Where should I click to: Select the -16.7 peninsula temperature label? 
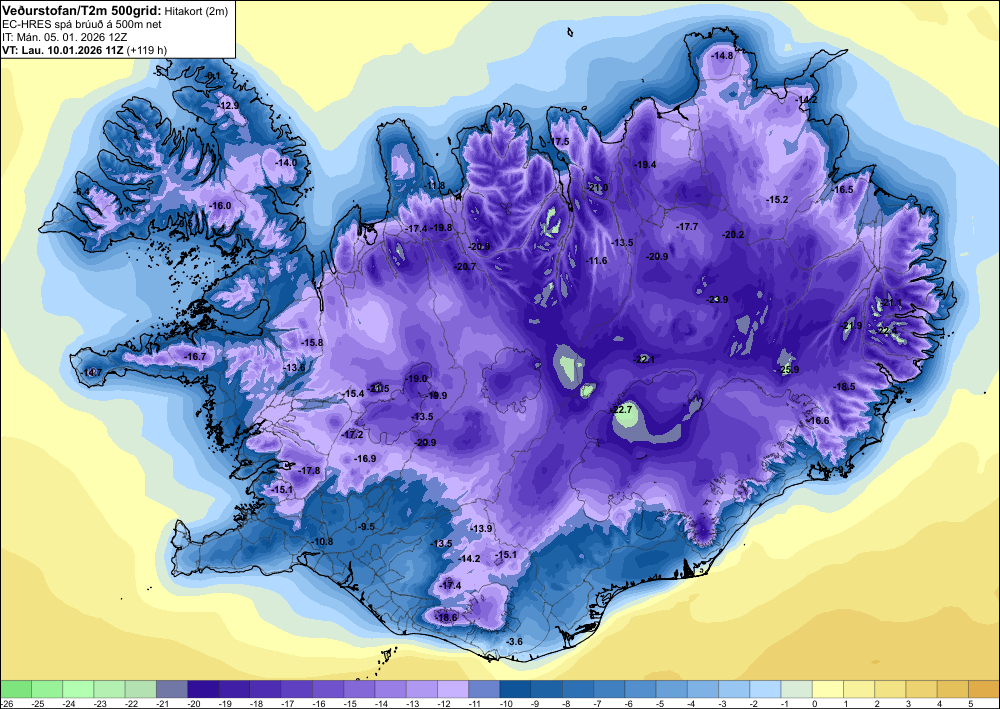pyautogui.click(x=195, y=357)
